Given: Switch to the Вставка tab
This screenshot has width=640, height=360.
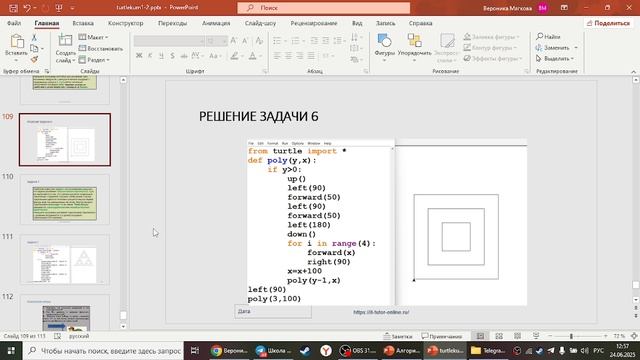Looking at the screenshot, I should (x=83, y=23).
